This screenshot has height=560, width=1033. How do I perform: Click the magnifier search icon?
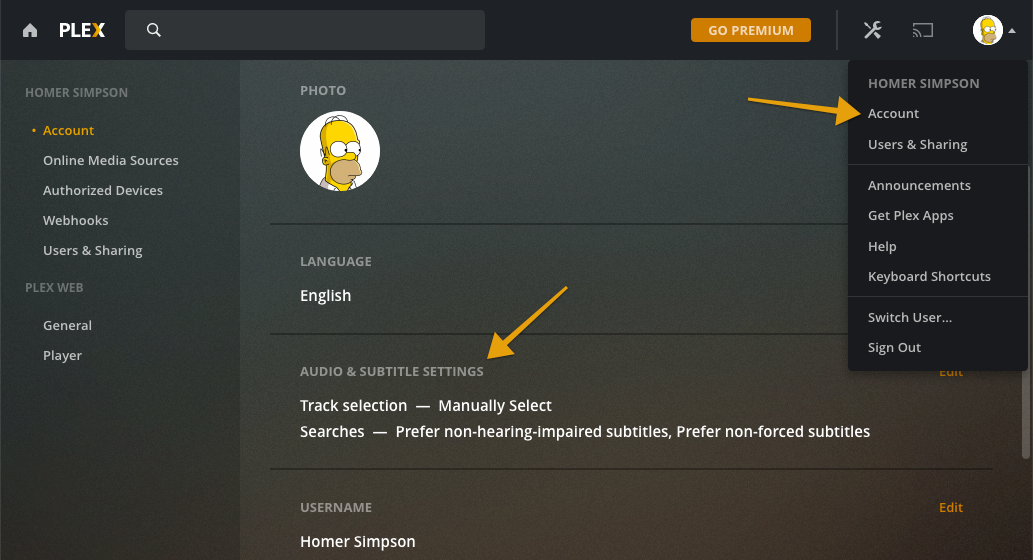154,30
